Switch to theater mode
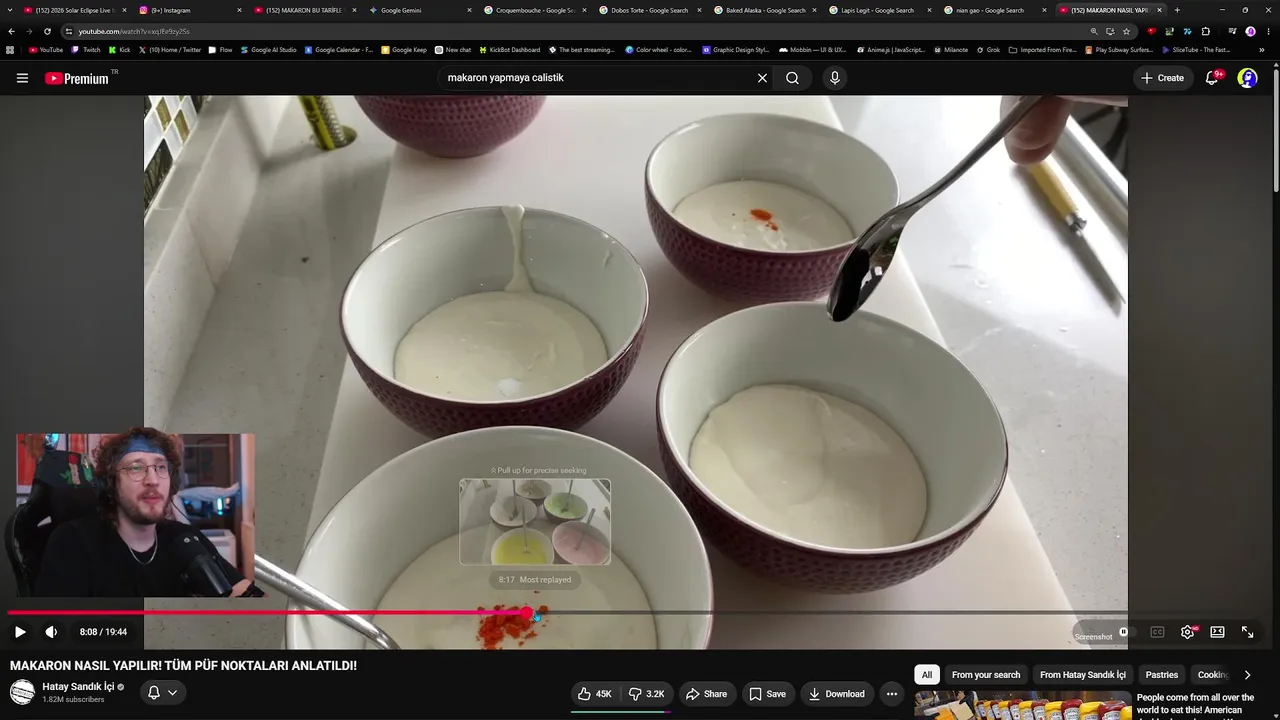Image resolution: width=1280 pixels, height=720 pixels. pyautogui.click(x=1217, y=632)
